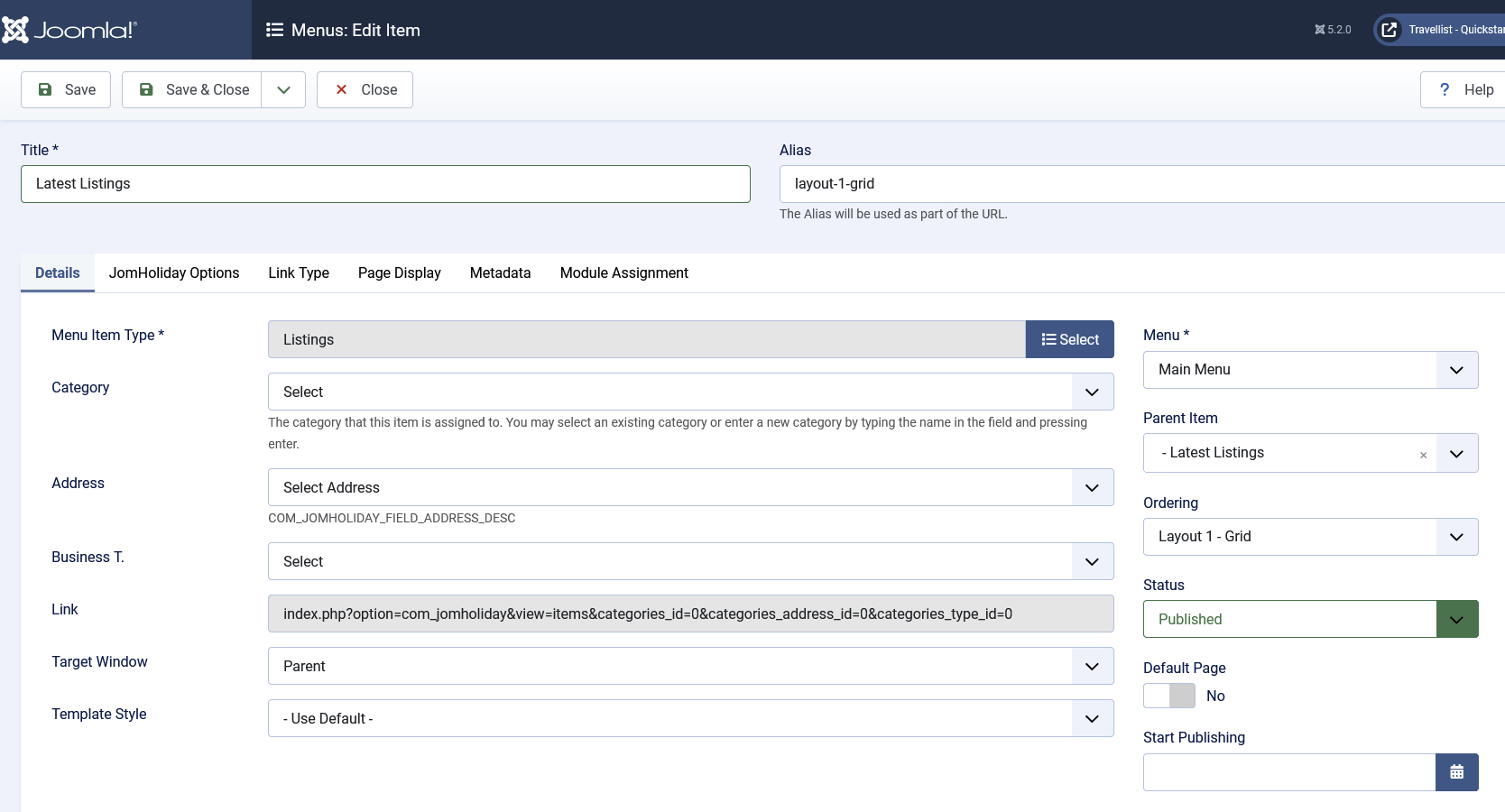Open the Module Assignment tab
Image resolution: width=1505 pixels, height=812 pixels.
point(624,272)
